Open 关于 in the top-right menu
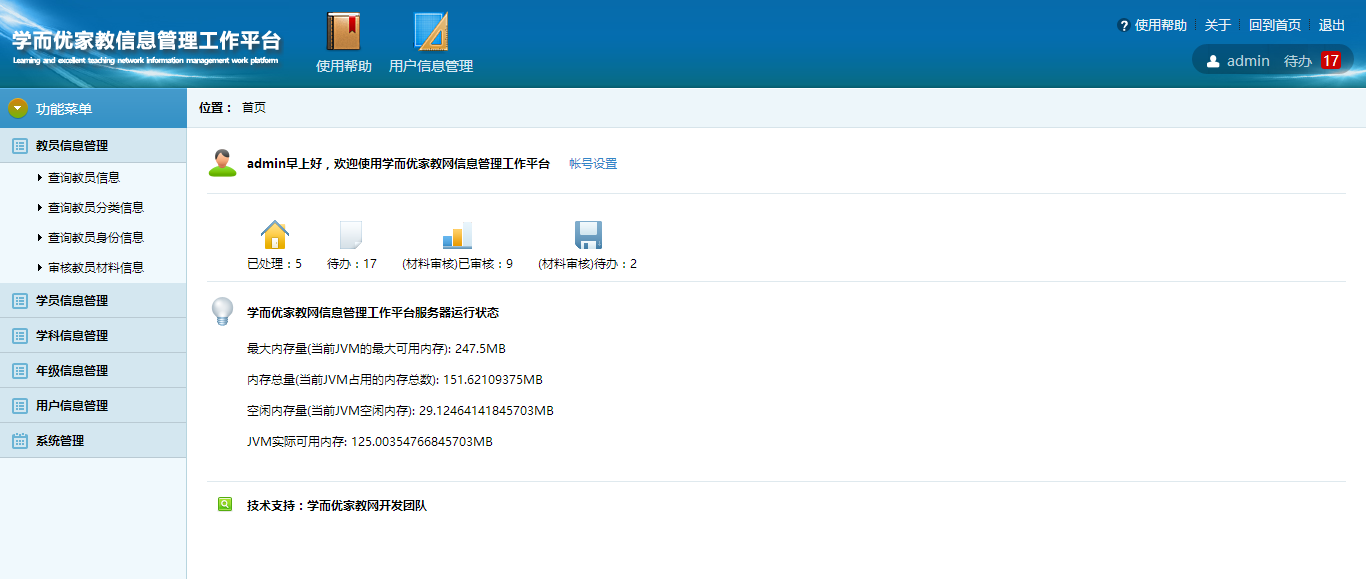 click(1217, 25)
